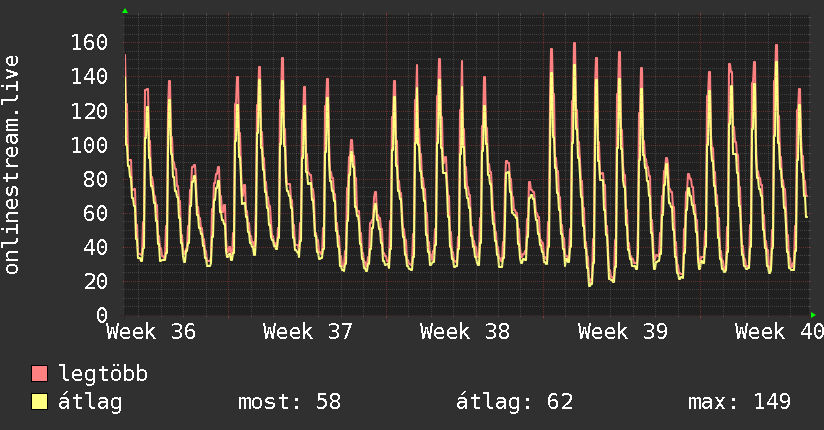Click the green arrow at top of y-axis
The width and height of the screenshot is (824, 430).
(x=125, y=11)
